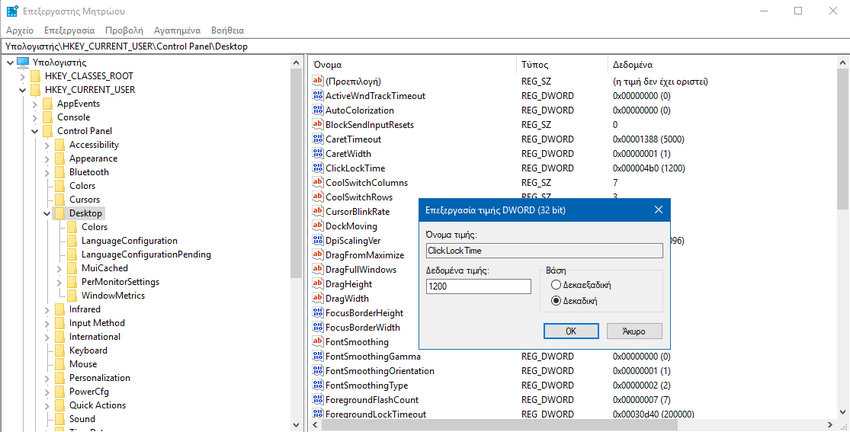Screen dimensions: 850x432
Task: Select the ForegroundLockTimeout value name
Action: point(375,415)
